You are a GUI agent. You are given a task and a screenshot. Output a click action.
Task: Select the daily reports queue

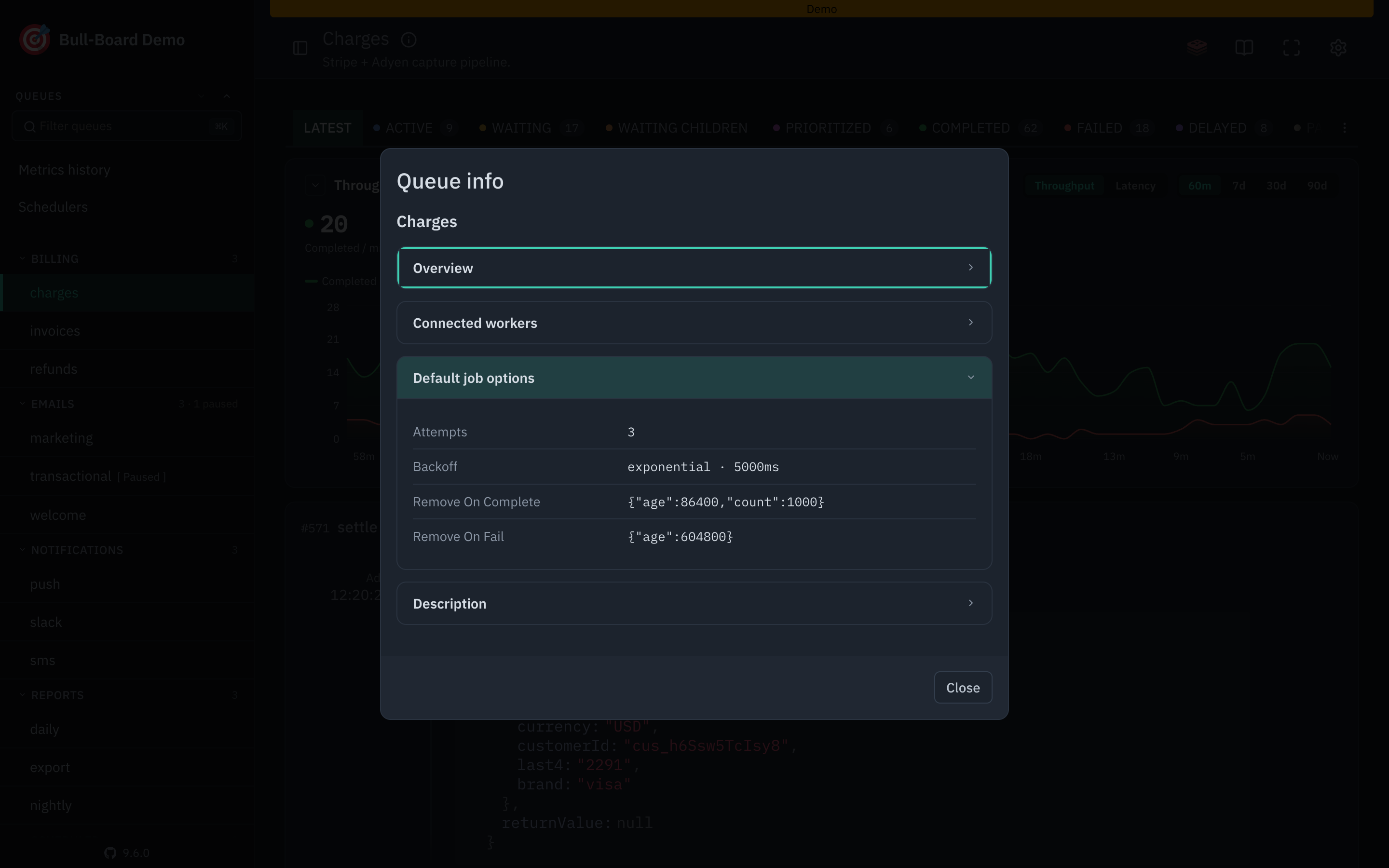click(127, 729)
